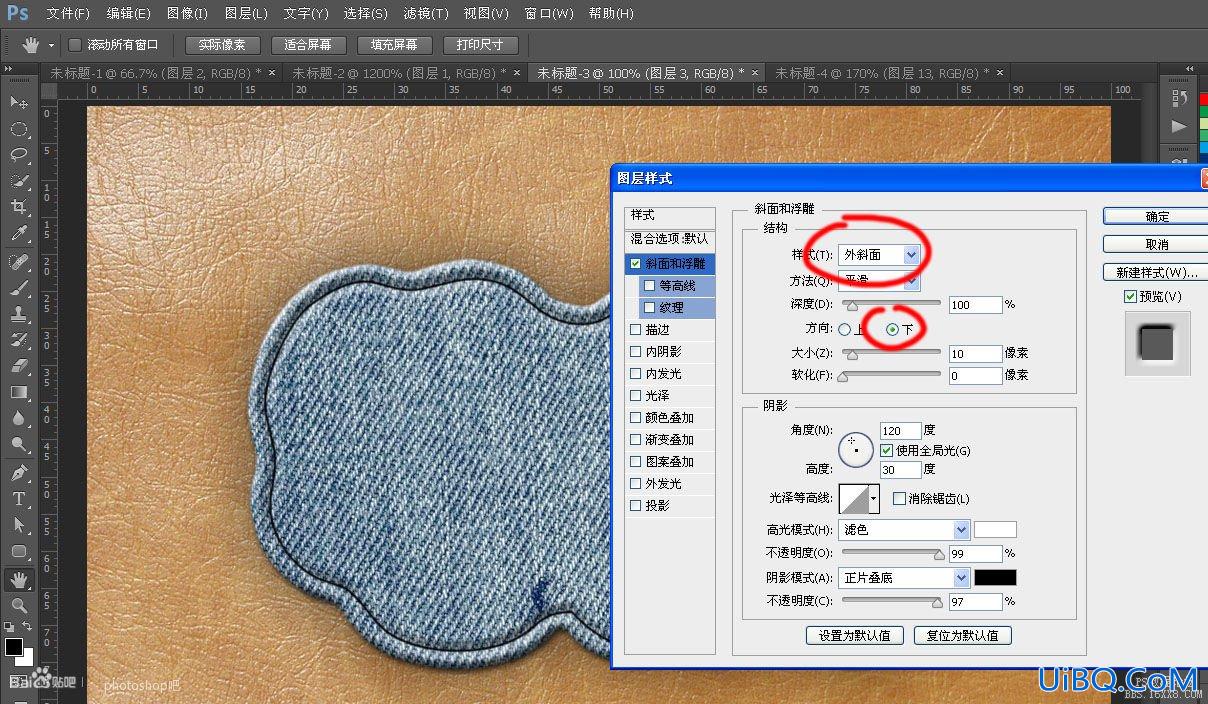
Task: Select the Quick Selection tool
Action: (19, 181)
